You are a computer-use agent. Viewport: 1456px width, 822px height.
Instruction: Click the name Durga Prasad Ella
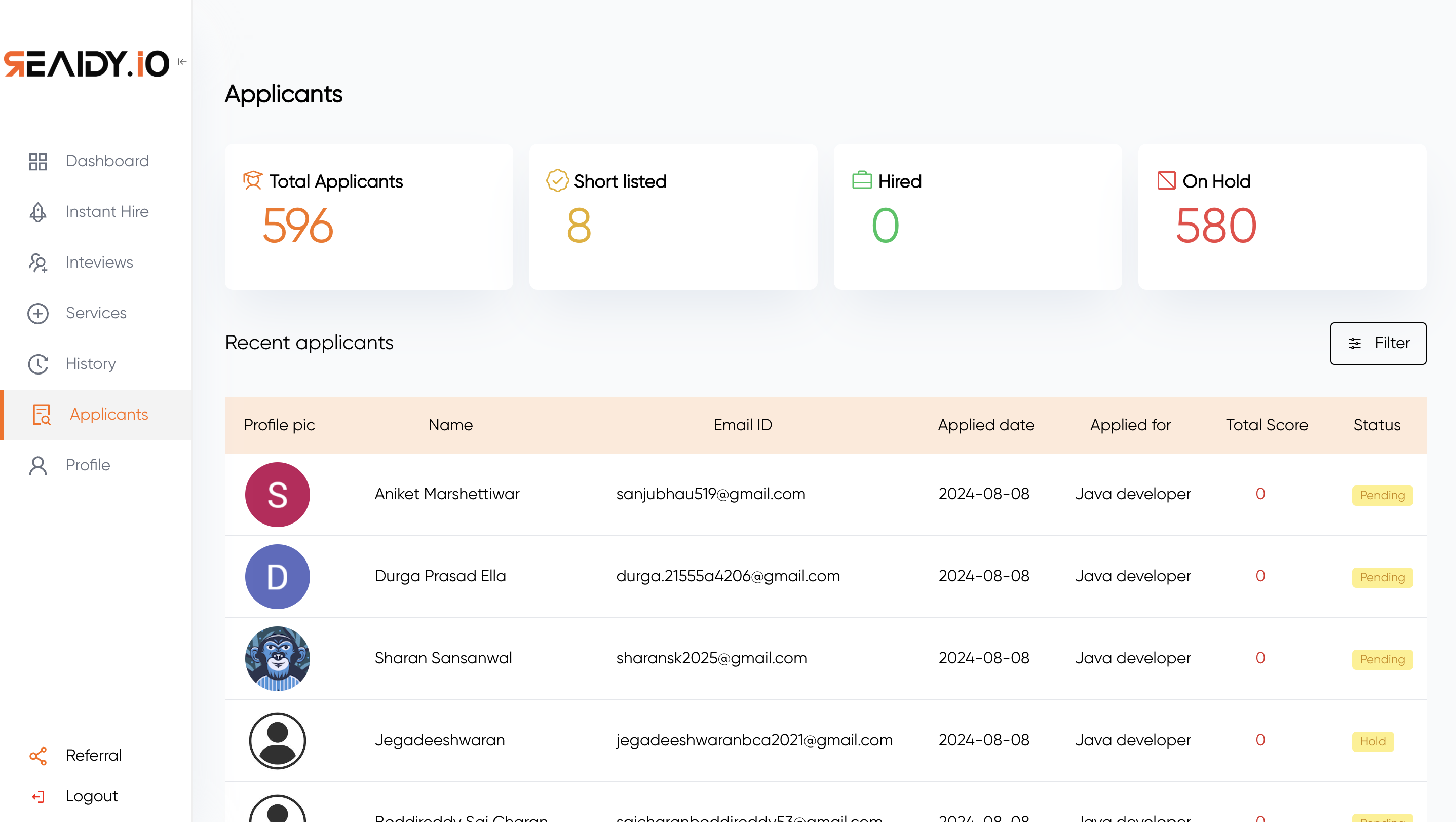pos(440,576)
